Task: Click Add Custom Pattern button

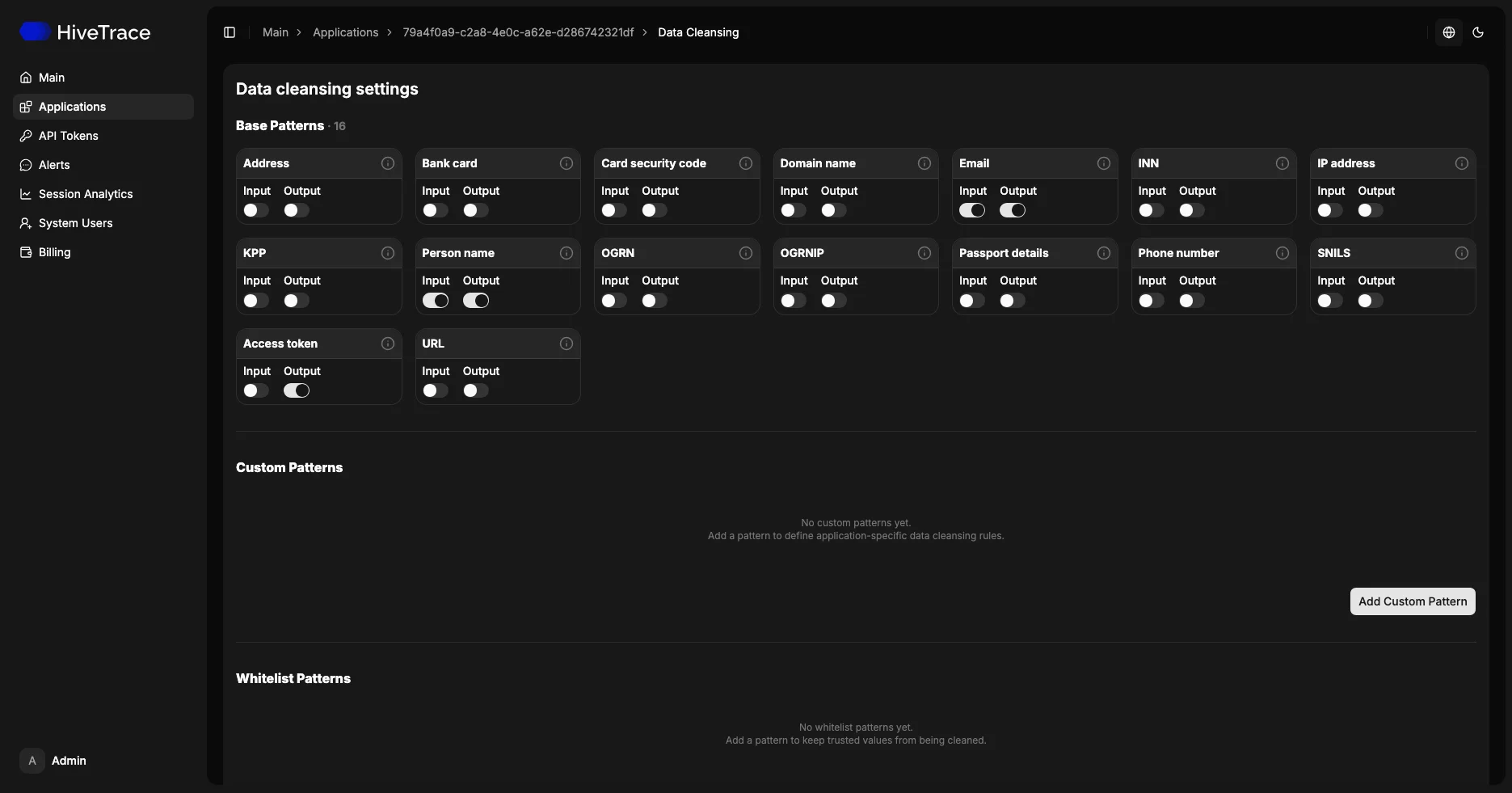Action: click(x=1413, y=601)
